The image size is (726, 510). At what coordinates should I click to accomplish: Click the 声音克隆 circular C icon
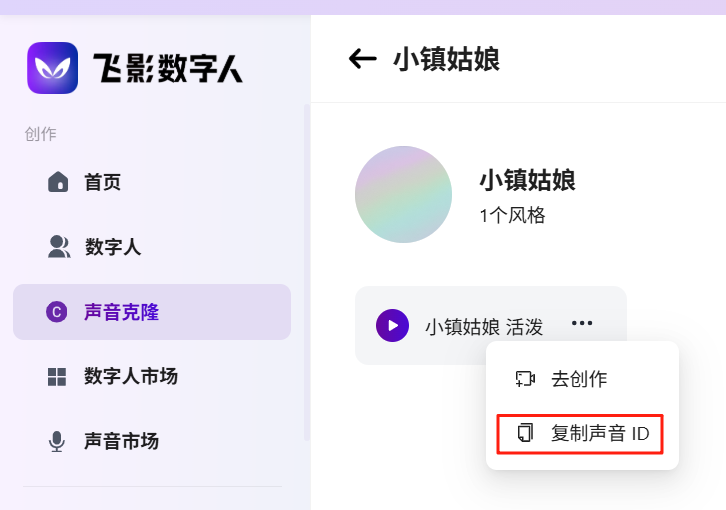pyautogui.click(x=57, y=312)
